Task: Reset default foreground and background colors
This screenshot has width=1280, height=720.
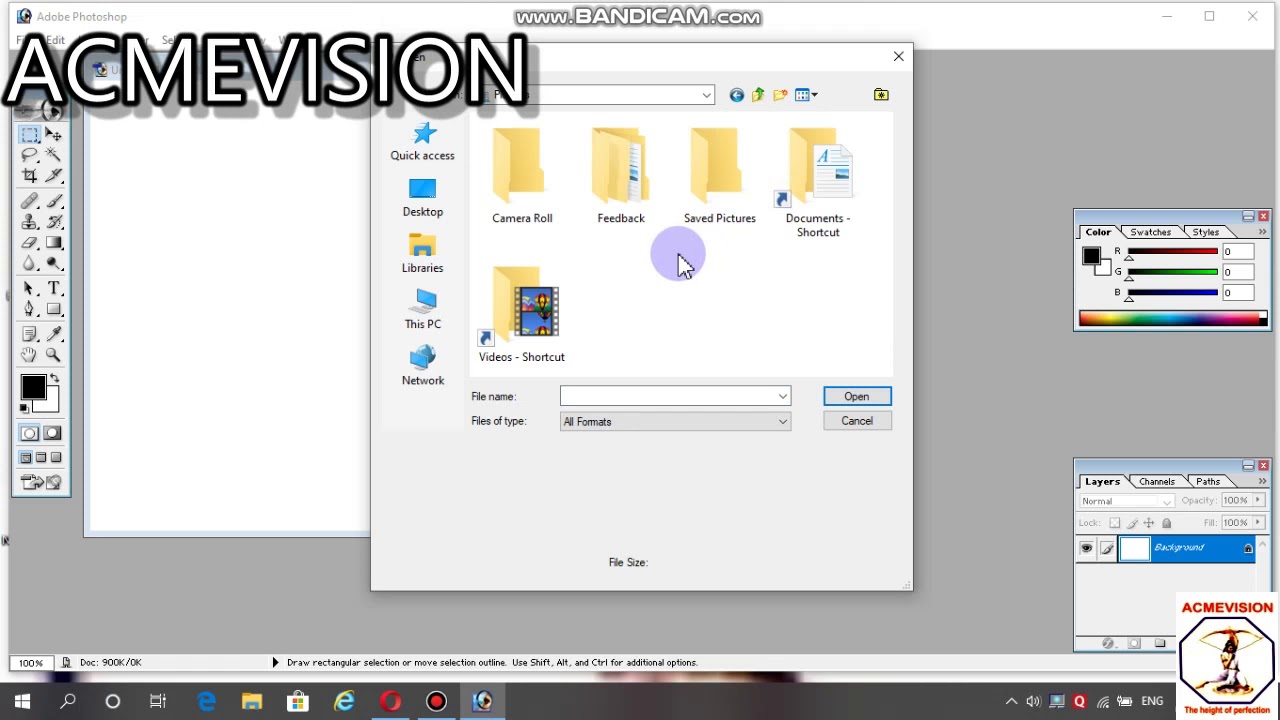Action: [x=25, y=409]
